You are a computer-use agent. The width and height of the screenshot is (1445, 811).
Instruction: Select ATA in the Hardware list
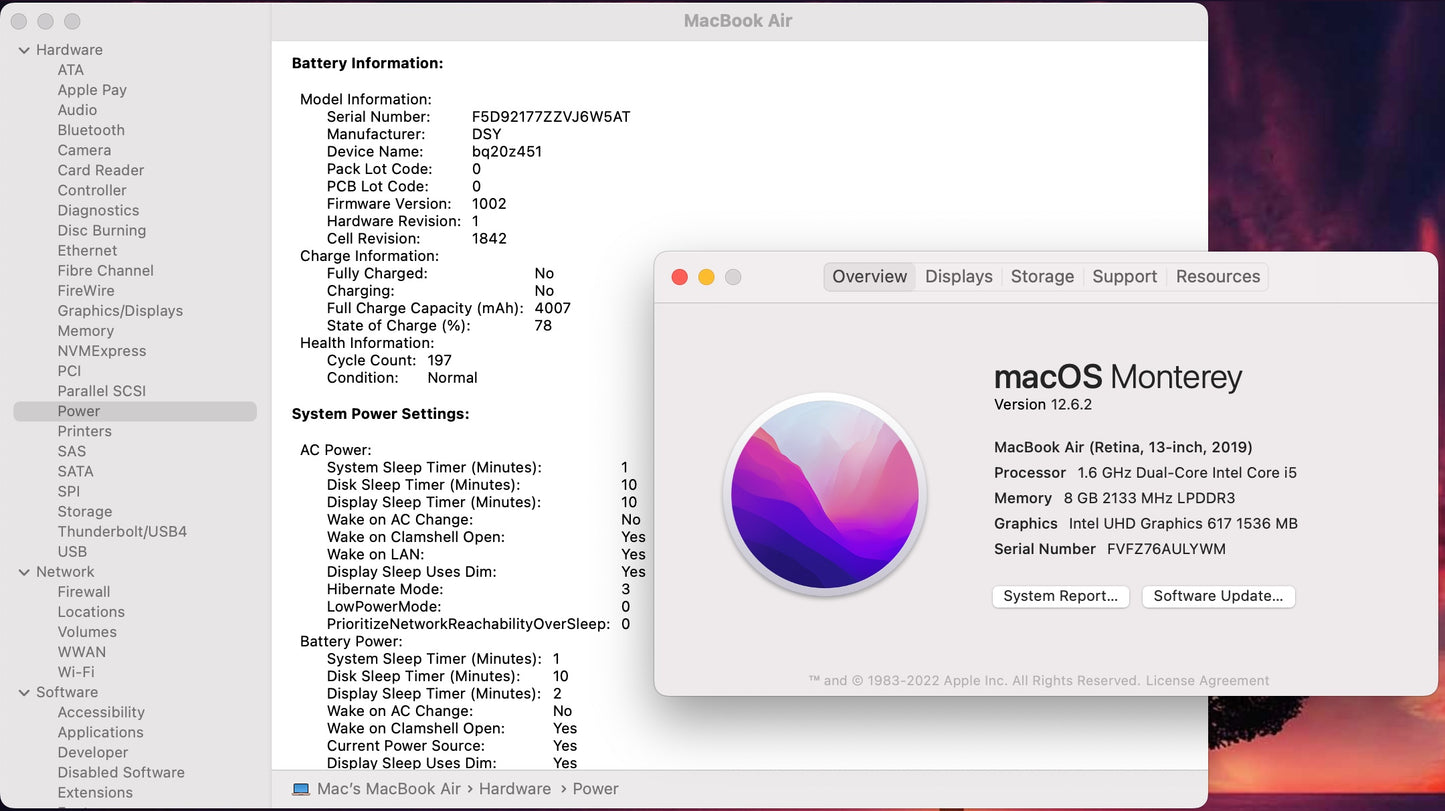pos(71,70)
